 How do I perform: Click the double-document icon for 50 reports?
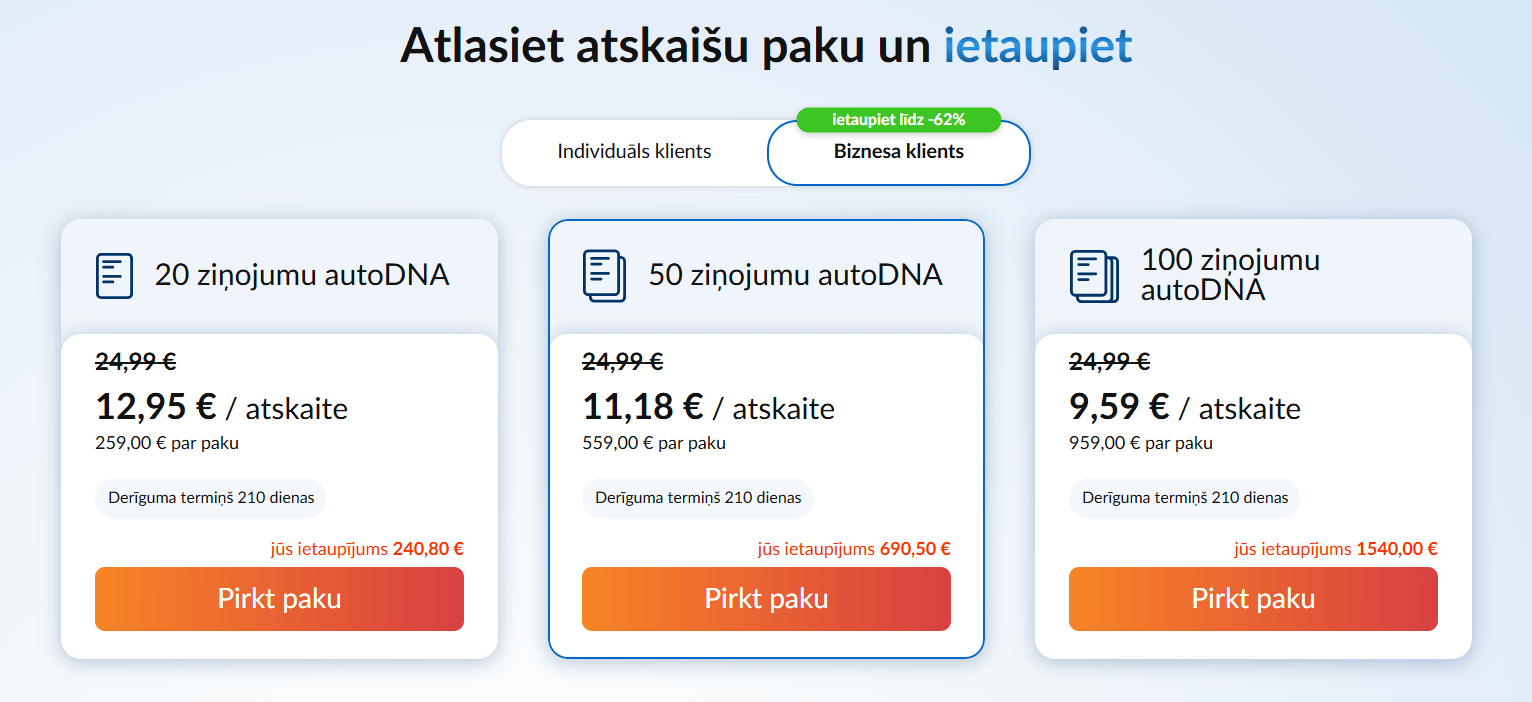[603, 275]
